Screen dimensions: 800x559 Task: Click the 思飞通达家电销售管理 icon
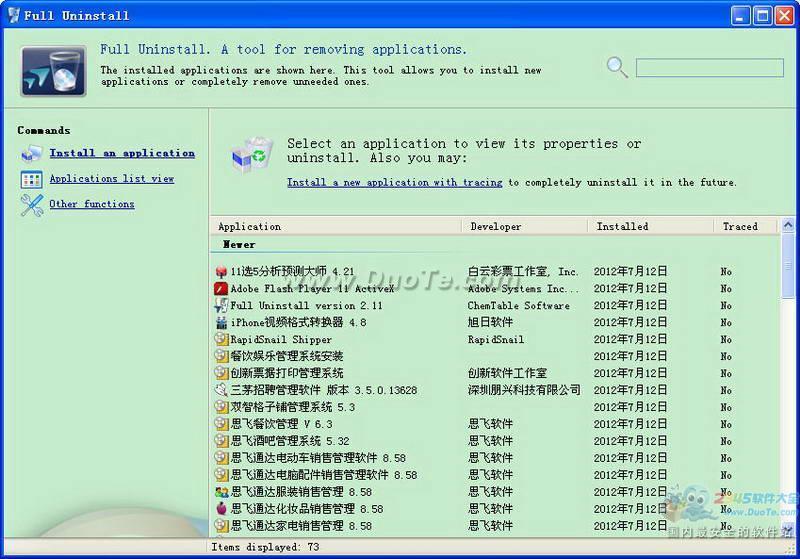tap(221, 525)
